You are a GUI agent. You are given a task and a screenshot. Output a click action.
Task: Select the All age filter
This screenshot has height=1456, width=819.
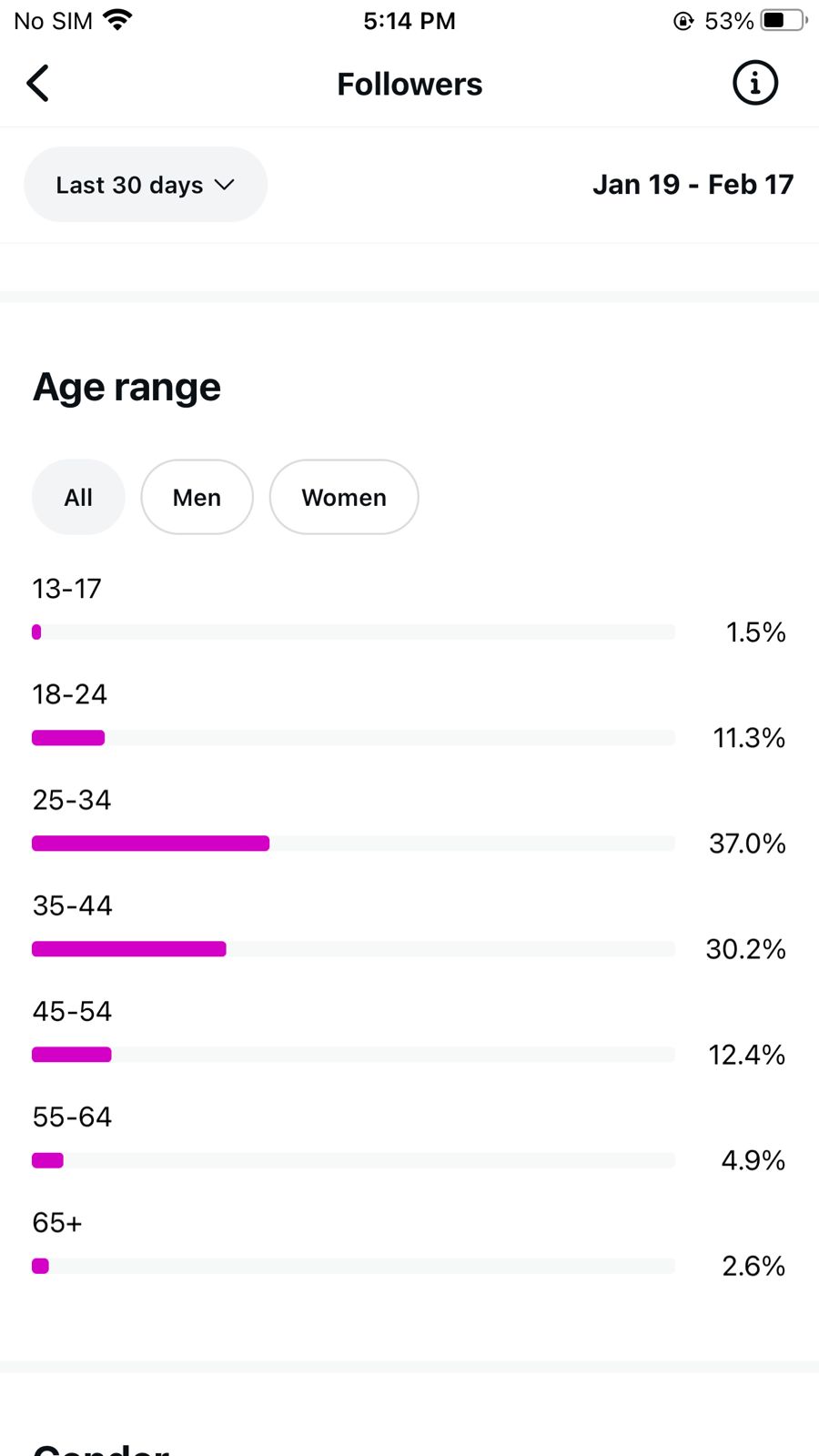(x=78, y=498)
